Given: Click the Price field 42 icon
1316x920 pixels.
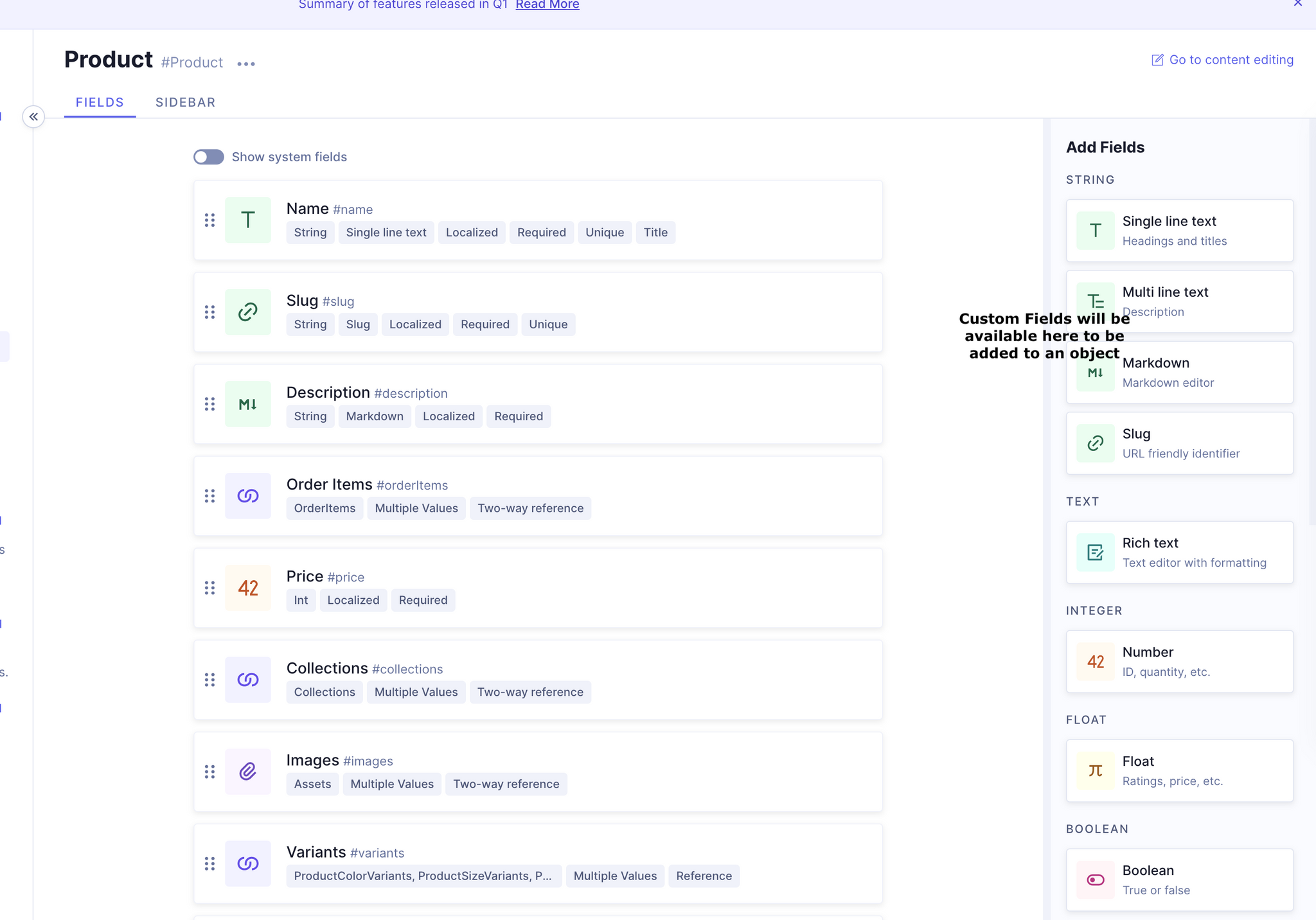Looking at the screenshot, I should click(248, 587).
